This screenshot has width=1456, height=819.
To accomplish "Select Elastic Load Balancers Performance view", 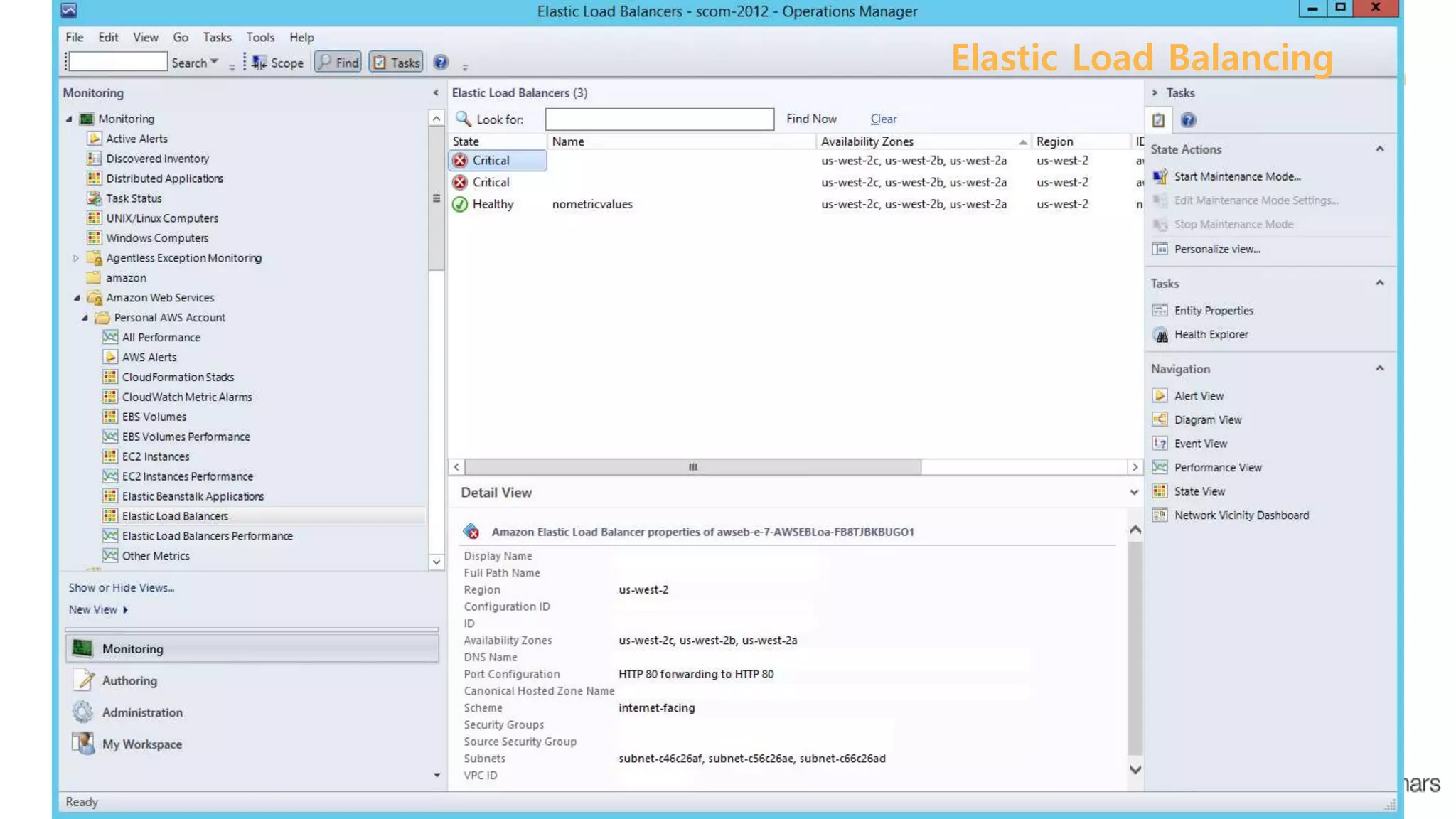I will click(207, 535).
